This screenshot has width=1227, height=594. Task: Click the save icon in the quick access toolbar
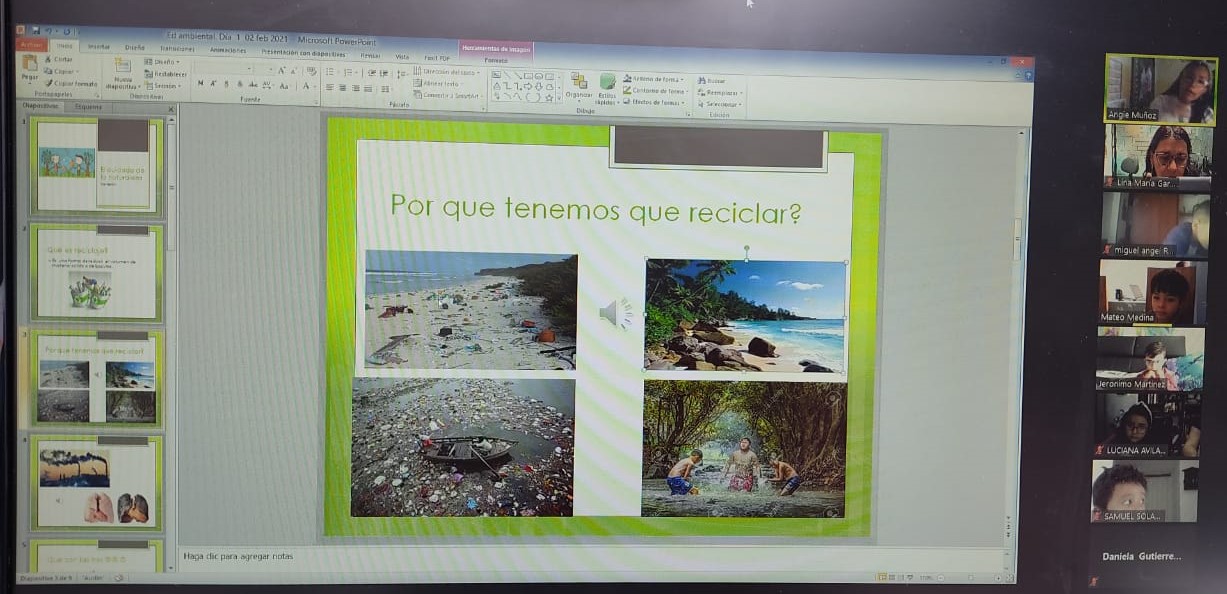tap(35, 31)
